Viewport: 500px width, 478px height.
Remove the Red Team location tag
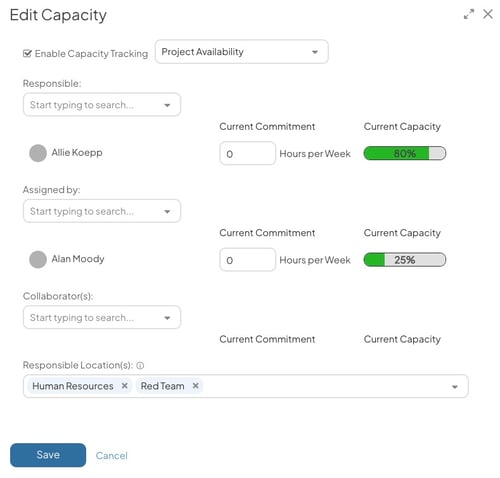pyautogui.click(x=196, y=386)
